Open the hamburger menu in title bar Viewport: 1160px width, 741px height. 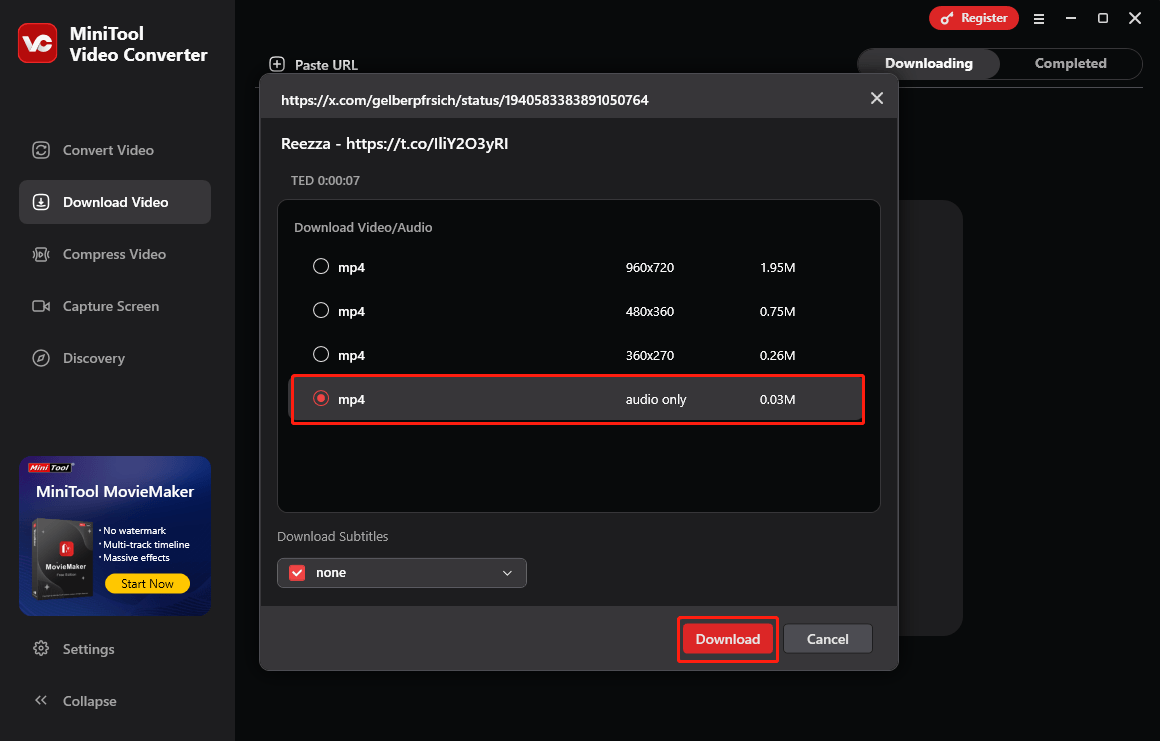click(x=1039, y=18)
